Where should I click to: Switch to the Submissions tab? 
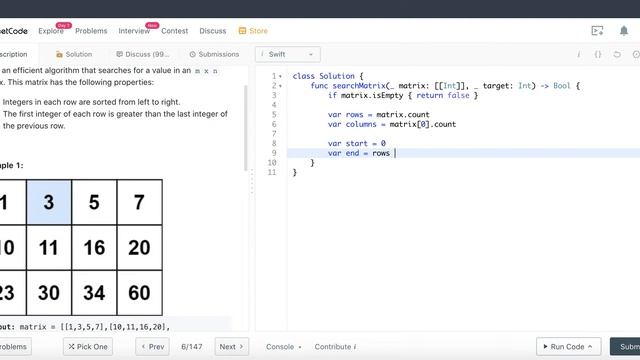(214, 54)
